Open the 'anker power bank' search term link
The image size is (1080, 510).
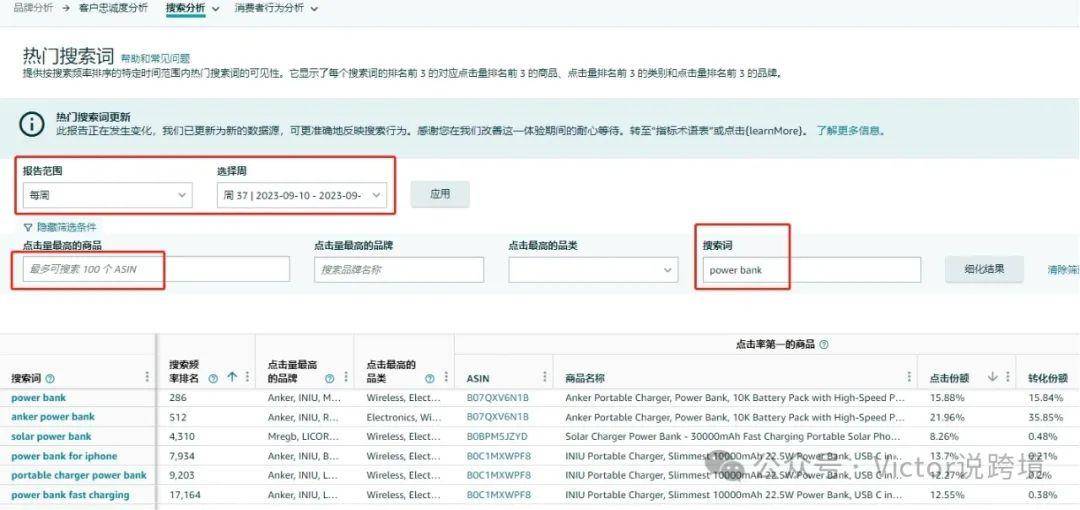(53, 417)
